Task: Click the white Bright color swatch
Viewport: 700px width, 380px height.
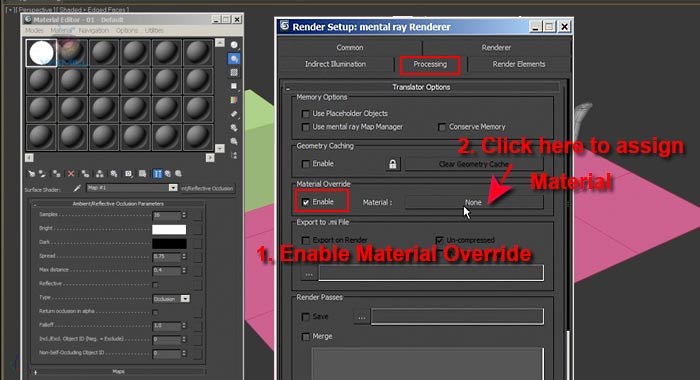Action: (x=169, y=229)
